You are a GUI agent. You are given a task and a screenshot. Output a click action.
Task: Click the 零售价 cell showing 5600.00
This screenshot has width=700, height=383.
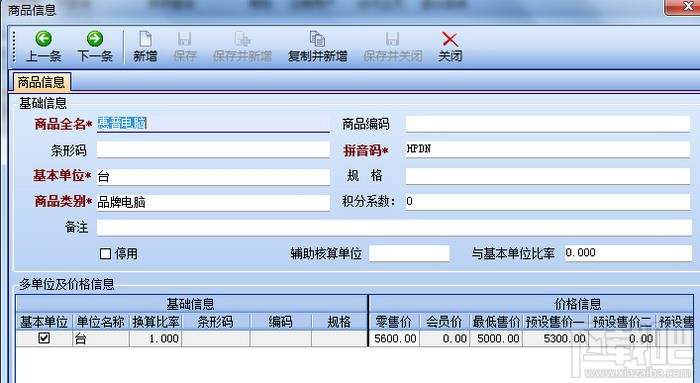coord(394,338)
